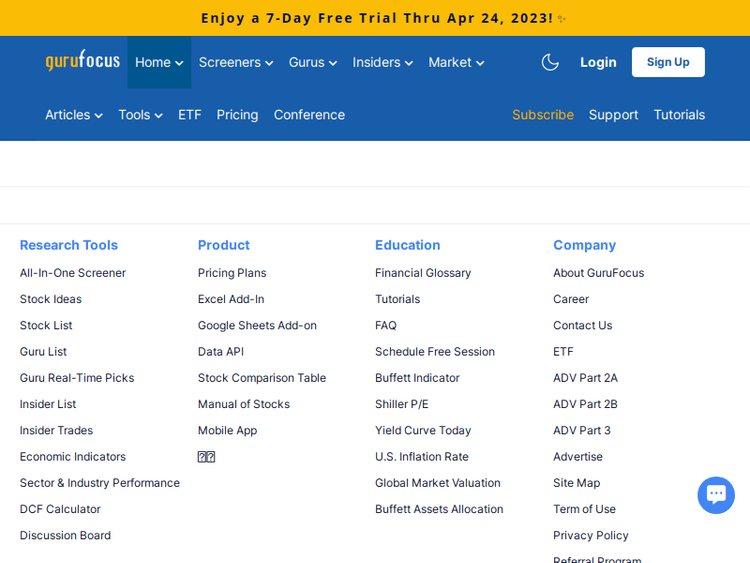This screenshot has height=563, width=750.
Task: Open the All-In-One Screener link
Action: coord(73,273)
